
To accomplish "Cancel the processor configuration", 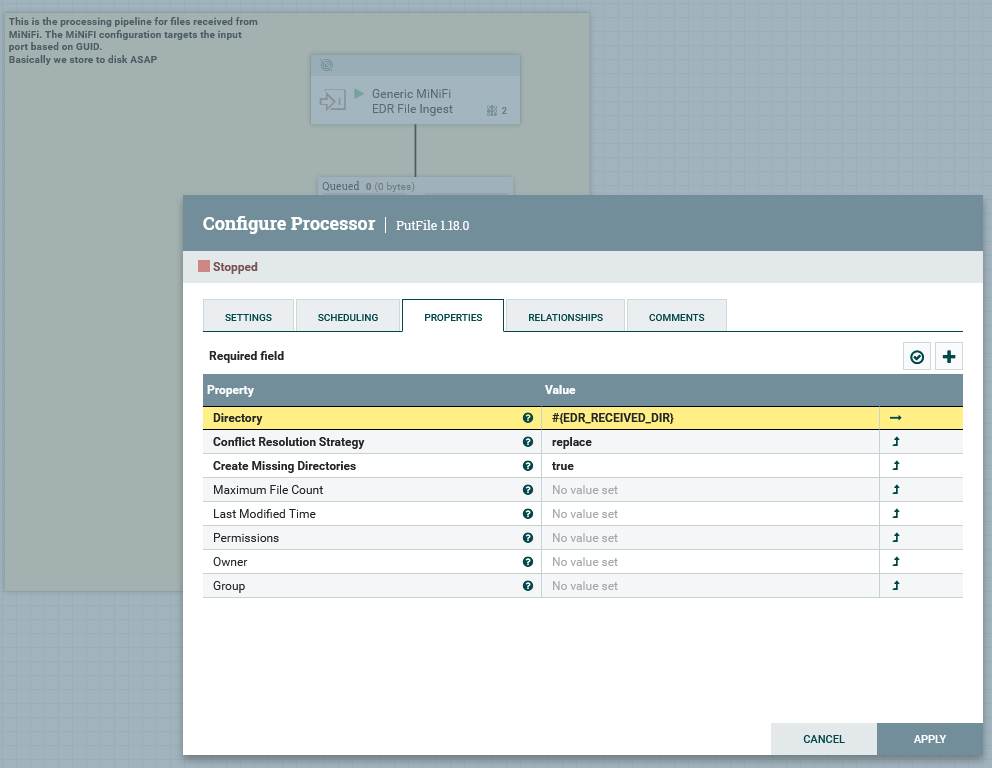I will (823, 739).
